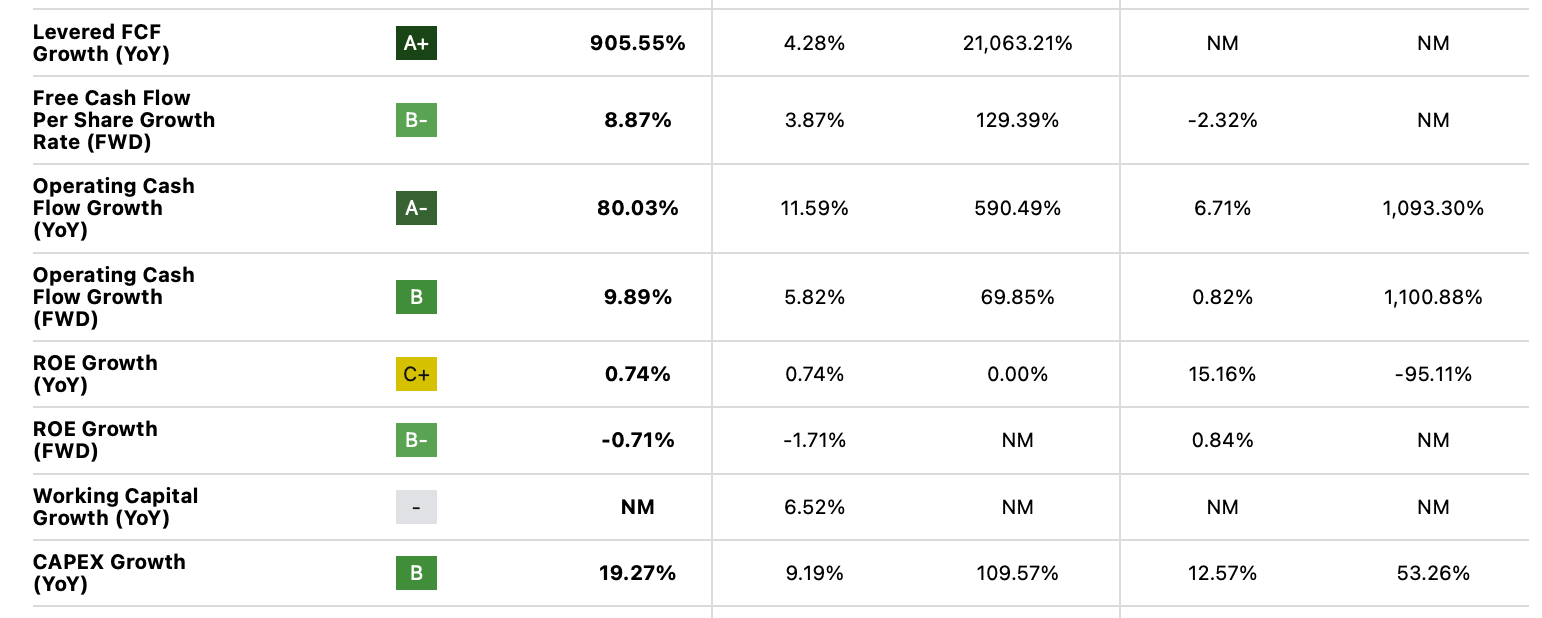Click the B grade badge for CAPEX Growth
1542x618 pixels.
point(416,573)
